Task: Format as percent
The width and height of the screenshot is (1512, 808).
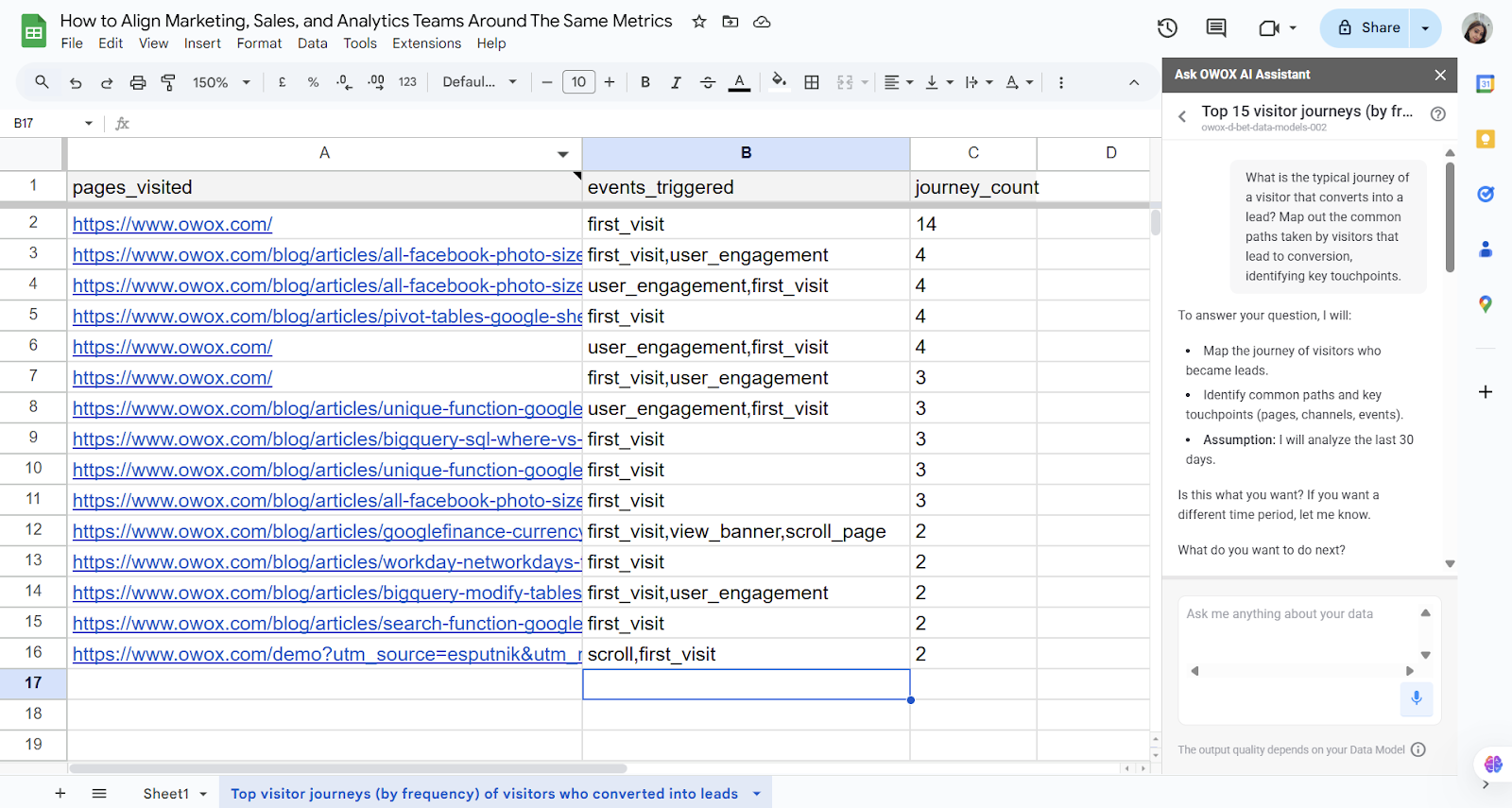Action: tap(313, 82)
